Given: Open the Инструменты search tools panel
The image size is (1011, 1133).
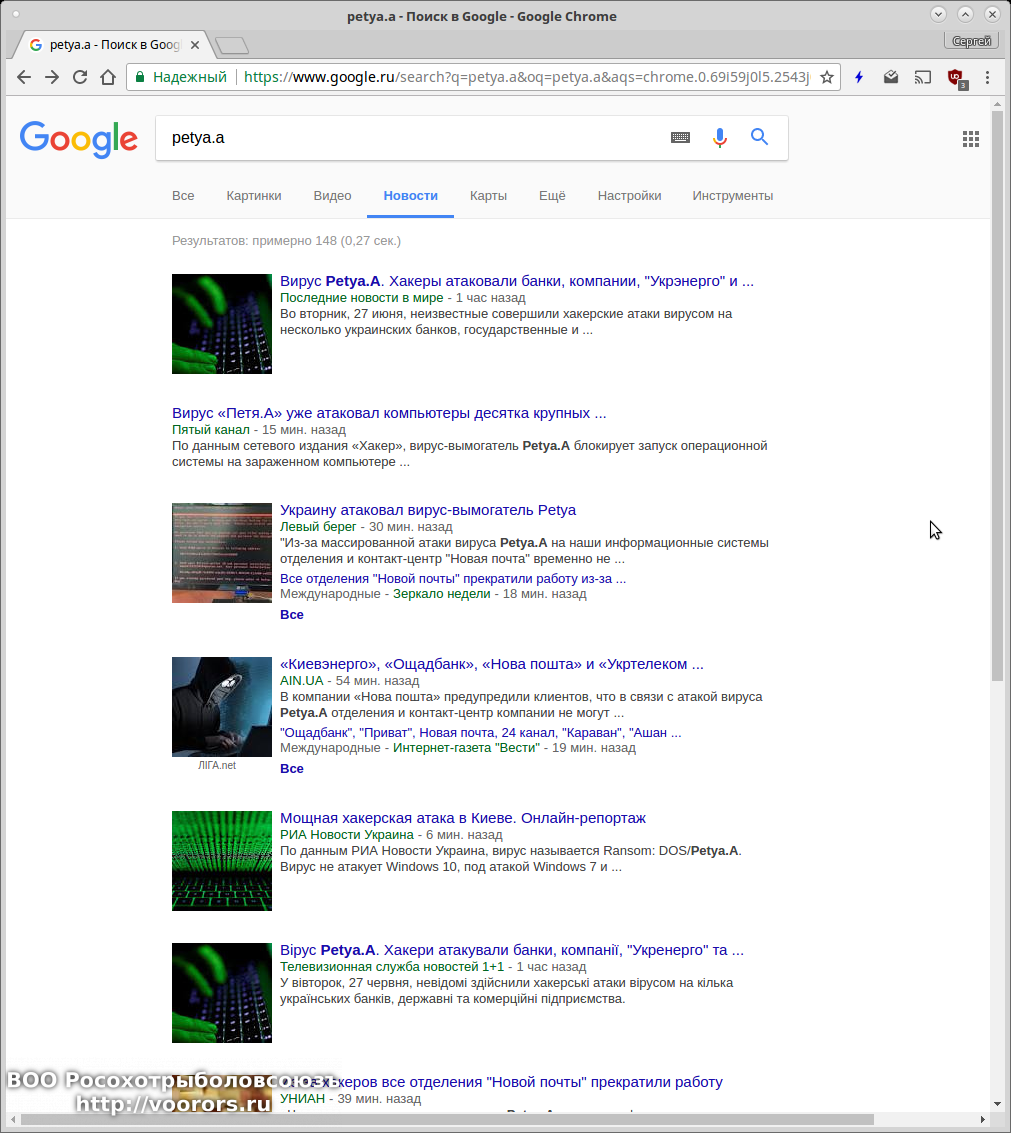Looking at the screenshot, I should [x=732, y=196].
